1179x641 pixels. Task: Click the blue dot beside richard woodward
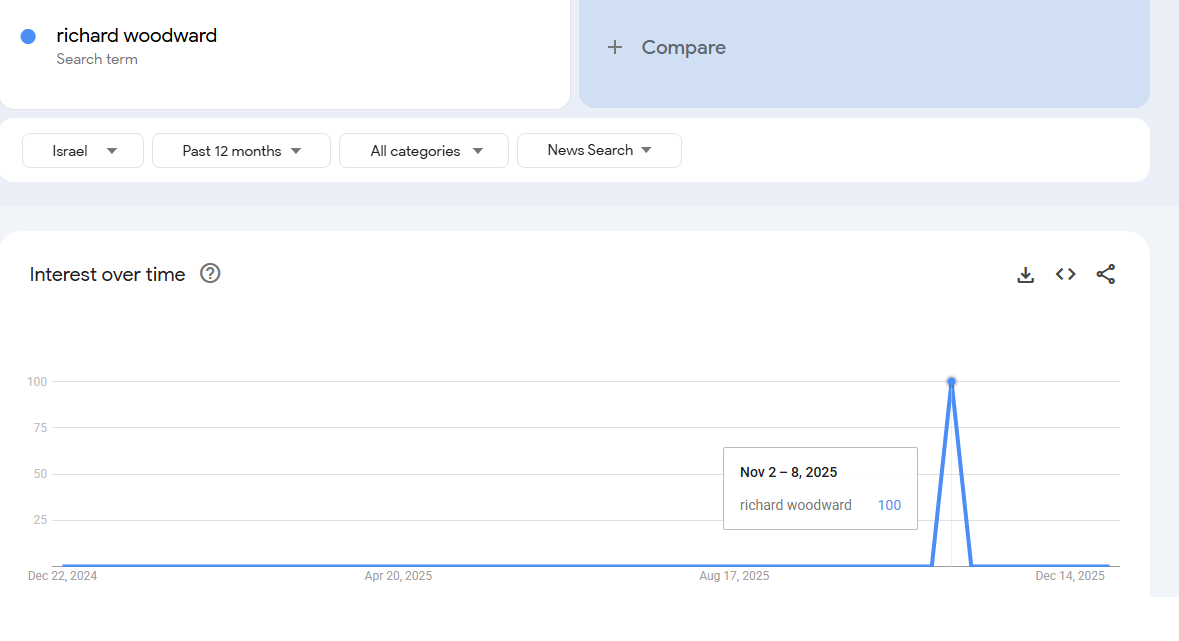coord(29,36)
